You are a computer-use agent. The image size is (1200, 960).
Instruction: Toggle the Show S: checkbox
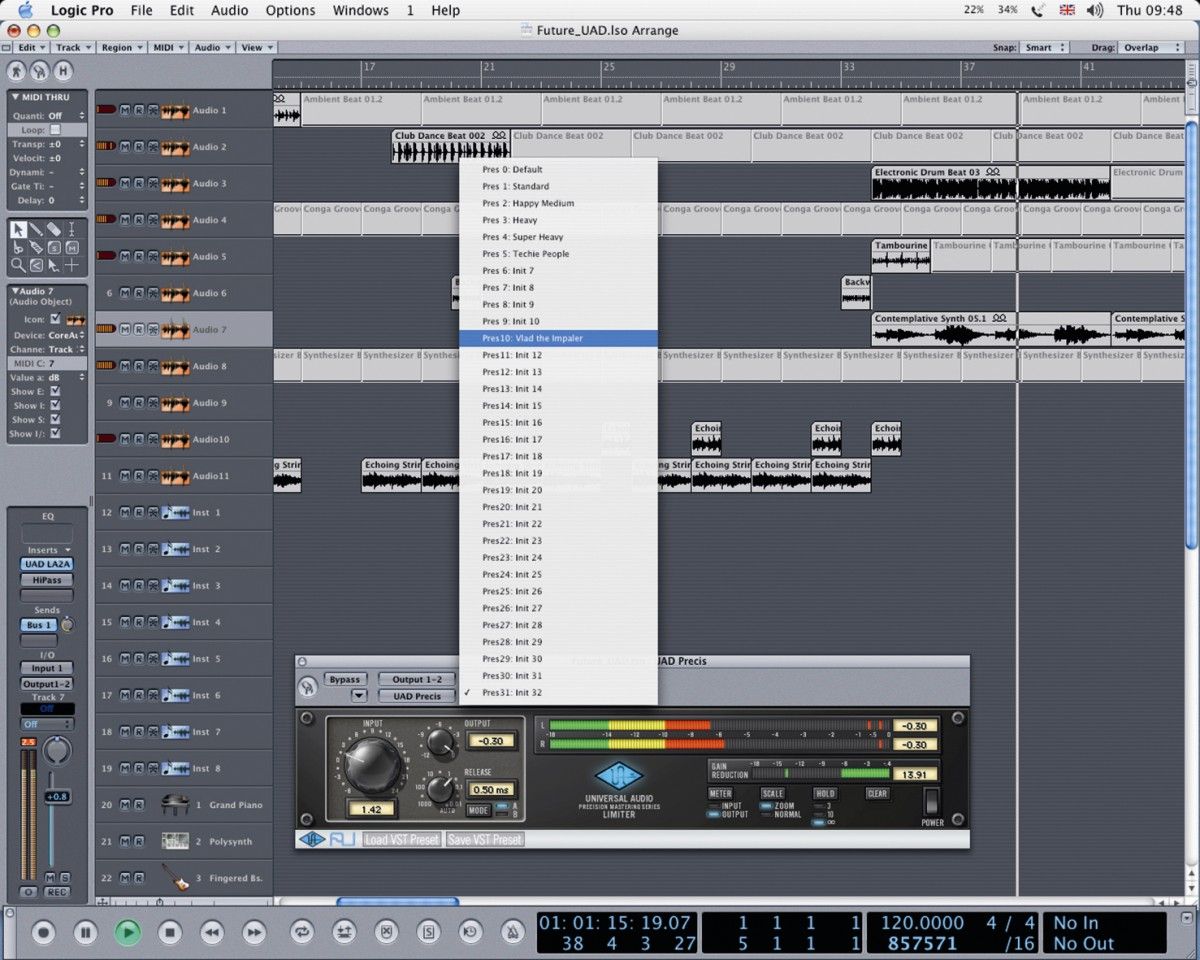point(55,420)
